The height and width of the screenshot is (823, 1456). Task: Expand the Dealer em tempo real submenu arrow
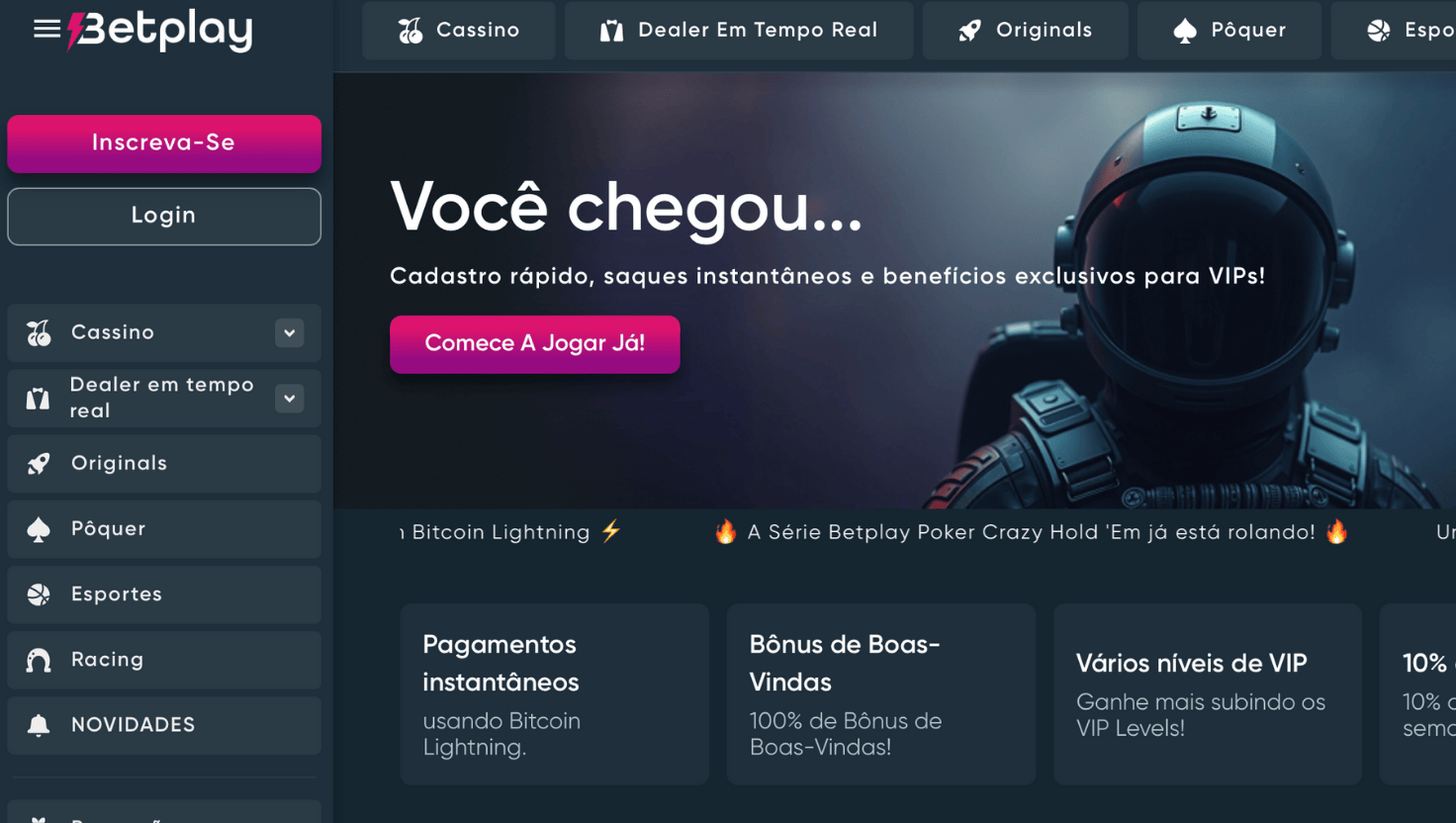pos(290,399)
